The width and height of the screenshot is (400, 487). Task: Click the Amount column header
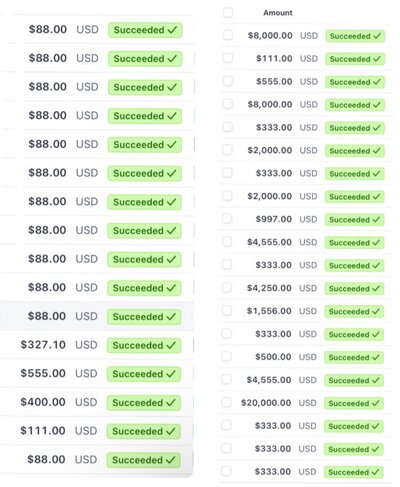point(278,13)
